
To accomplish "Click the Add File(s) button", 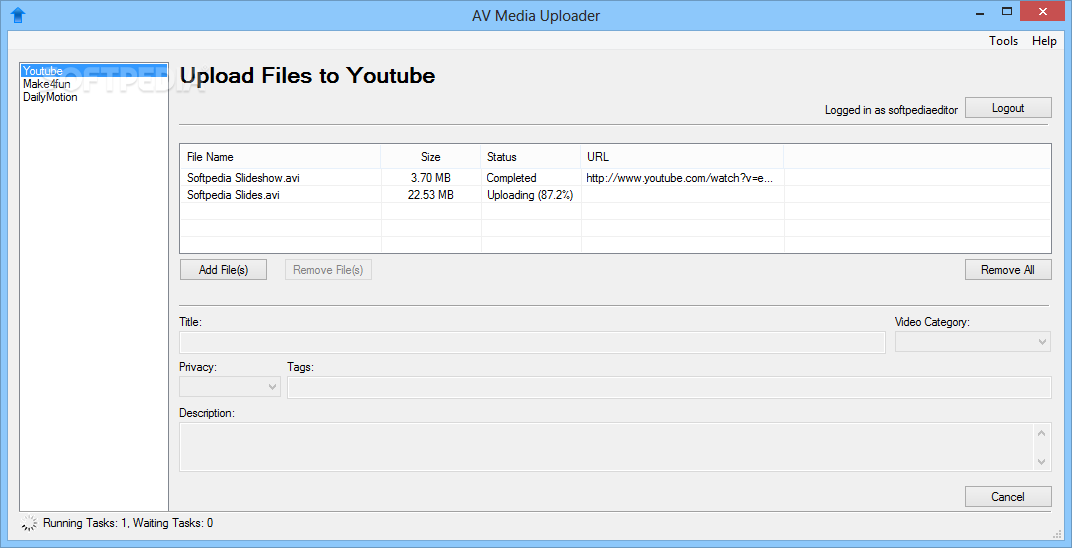I will point(223,270).
